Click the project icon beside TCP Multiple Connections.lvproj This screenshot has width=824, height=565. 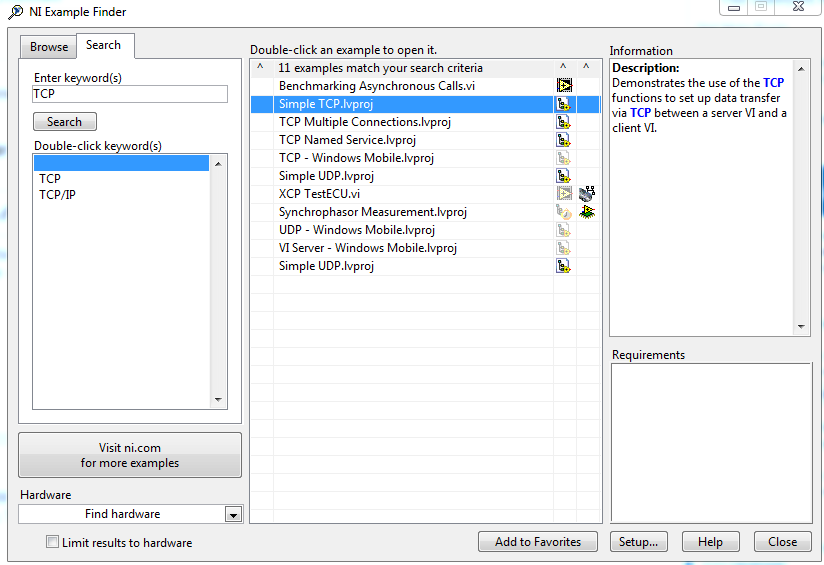click(x=563, y=122)
